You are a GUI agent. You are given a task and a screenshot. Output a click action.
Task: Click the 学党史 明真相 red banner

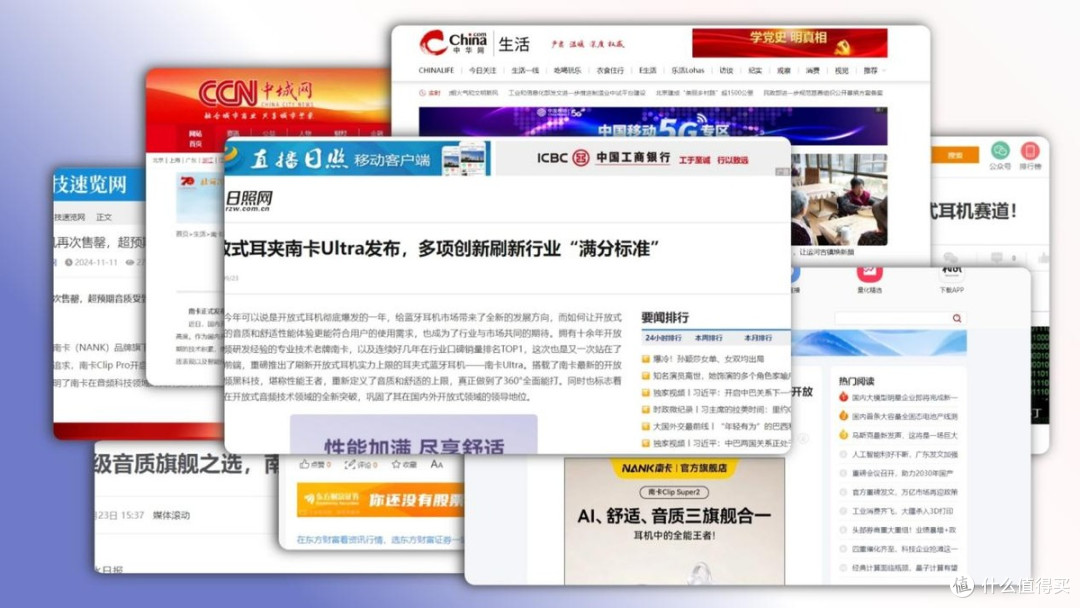[x=789, y=43]
